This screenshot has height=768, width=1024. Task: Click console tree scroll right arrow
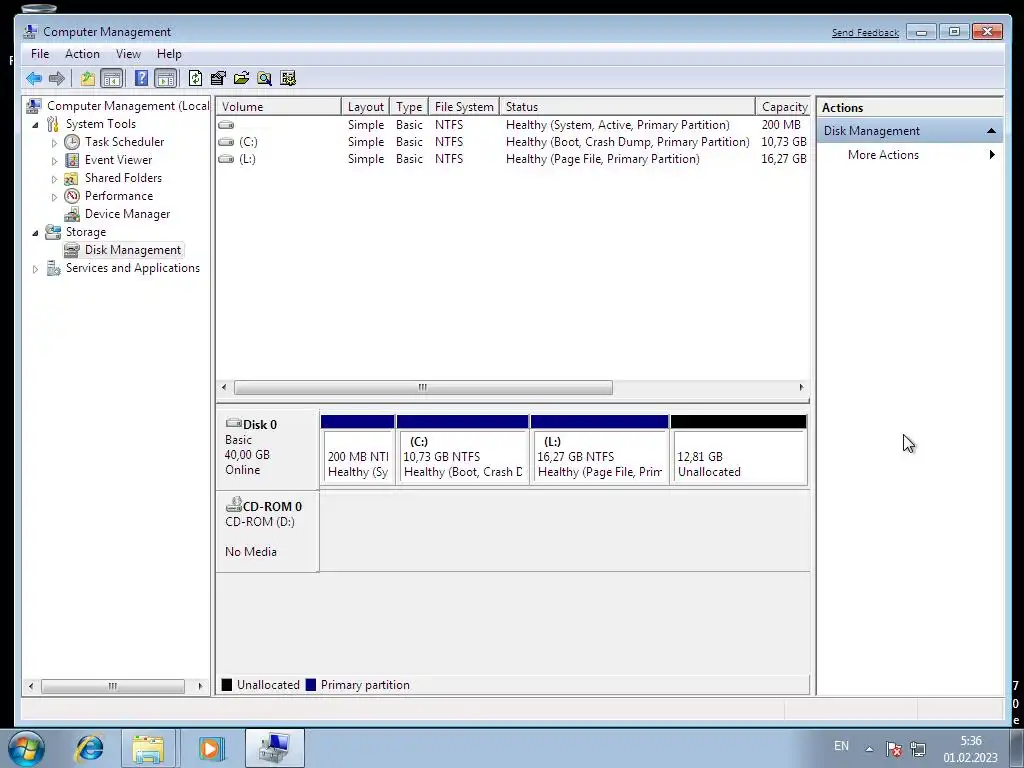point(200,686)
